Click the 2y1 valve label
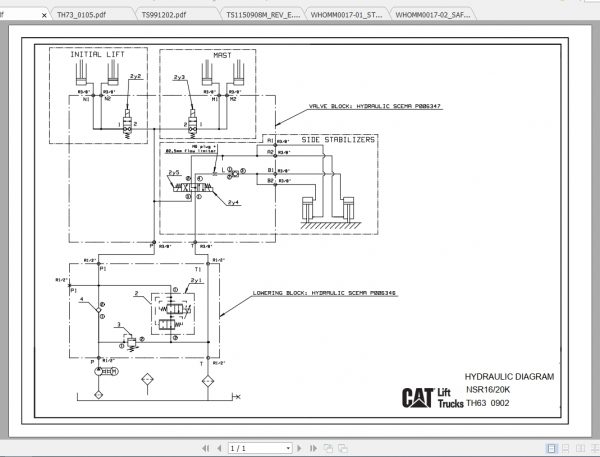The image size is (600, 457). pos(196,281)
